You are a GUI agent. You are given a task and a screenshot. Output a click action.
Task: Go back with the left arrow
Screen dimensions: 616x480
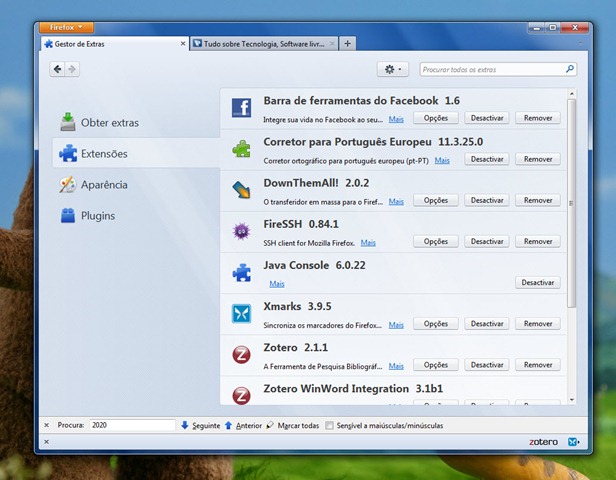click(x=57, y=69)
